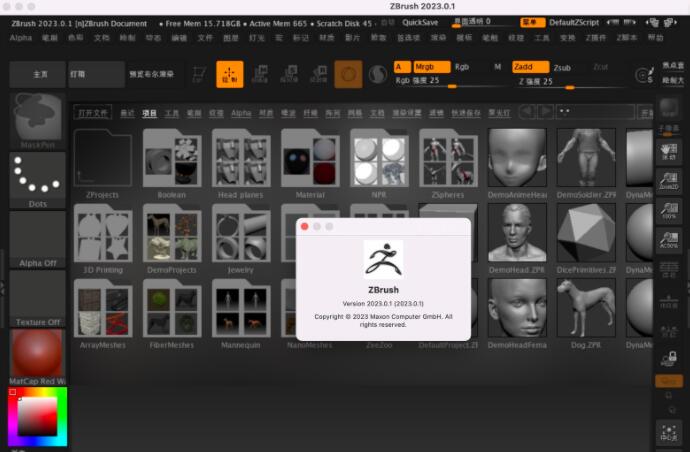Image resolution: width=690 pixels, height=452 pixels.
Task: Toggle the orange menus button
Action: [x=532, y=22]
